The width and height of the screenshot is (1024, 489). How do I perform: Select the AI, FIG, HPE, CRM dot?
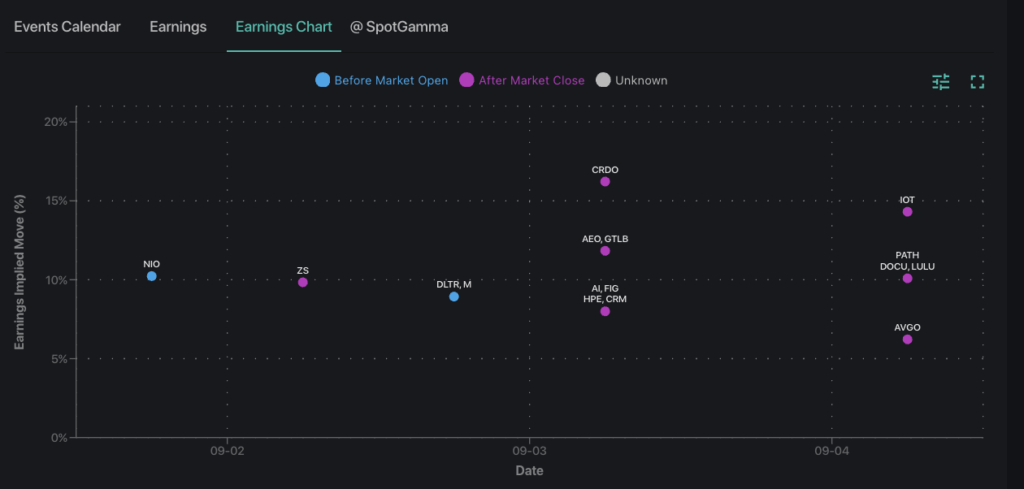pyautogui.click(x=605, y=311)
